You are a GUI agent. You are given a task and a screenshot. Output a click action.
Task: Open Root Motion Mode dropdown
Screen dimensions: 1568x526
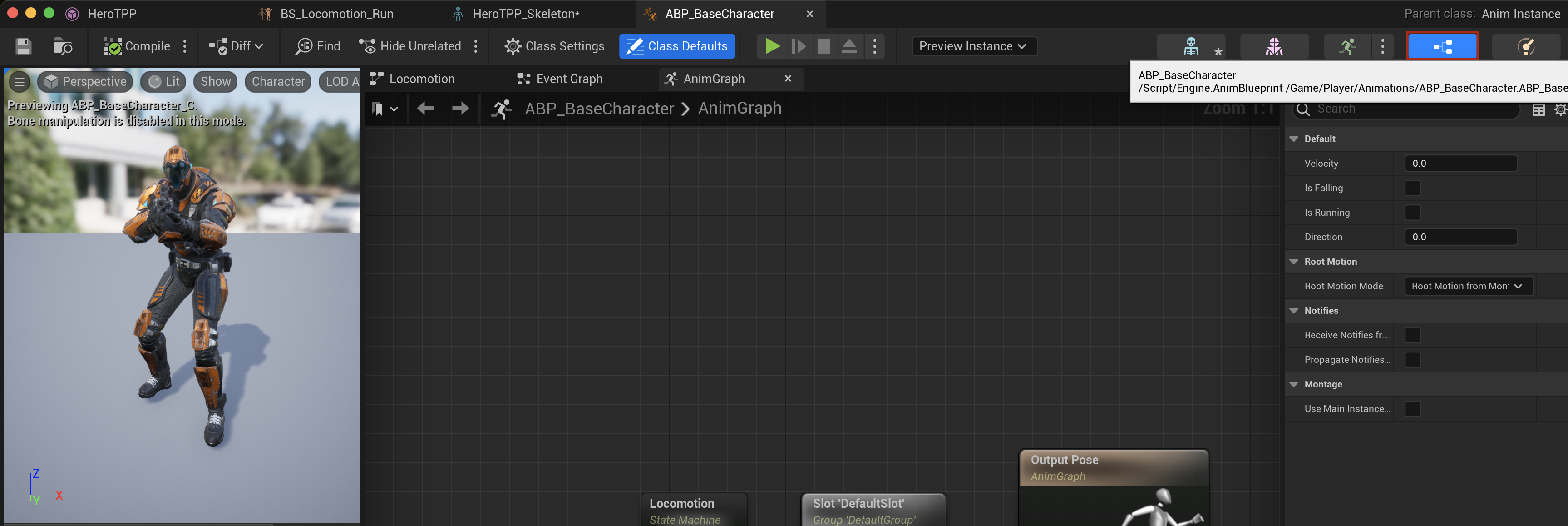pyautogui.click(x=1468, y=286)
